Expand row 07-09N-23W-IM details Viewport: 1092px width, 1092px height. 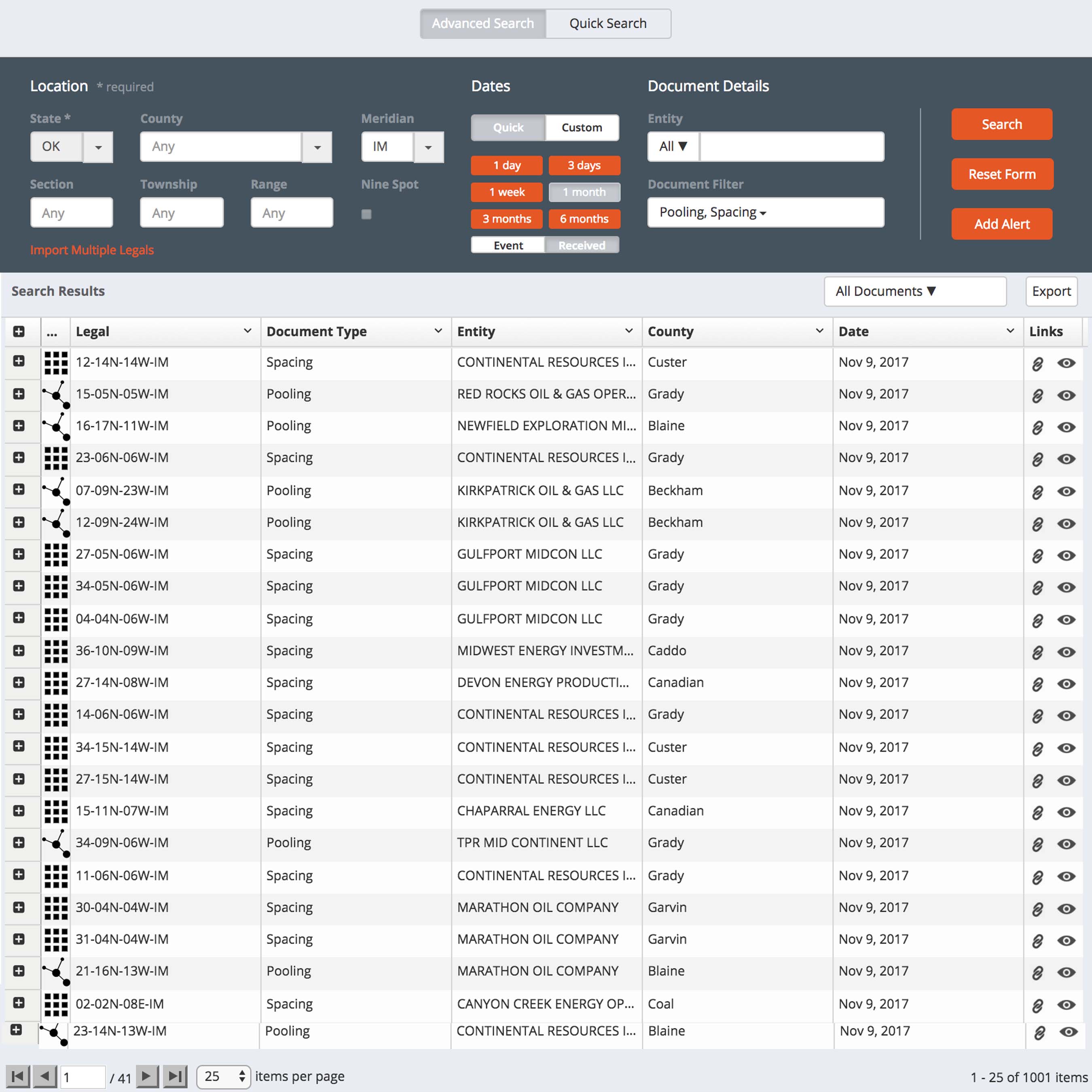point(19,489)
